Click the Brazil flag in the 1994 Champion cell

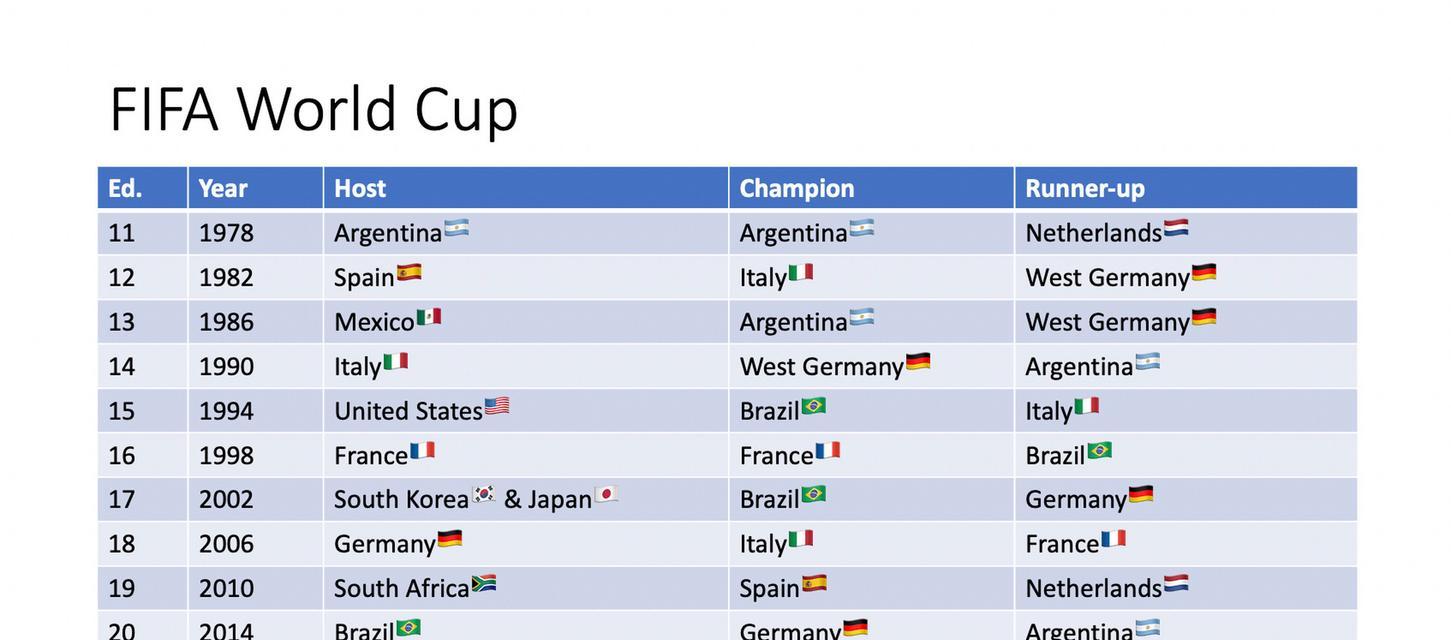coord(814,406)
